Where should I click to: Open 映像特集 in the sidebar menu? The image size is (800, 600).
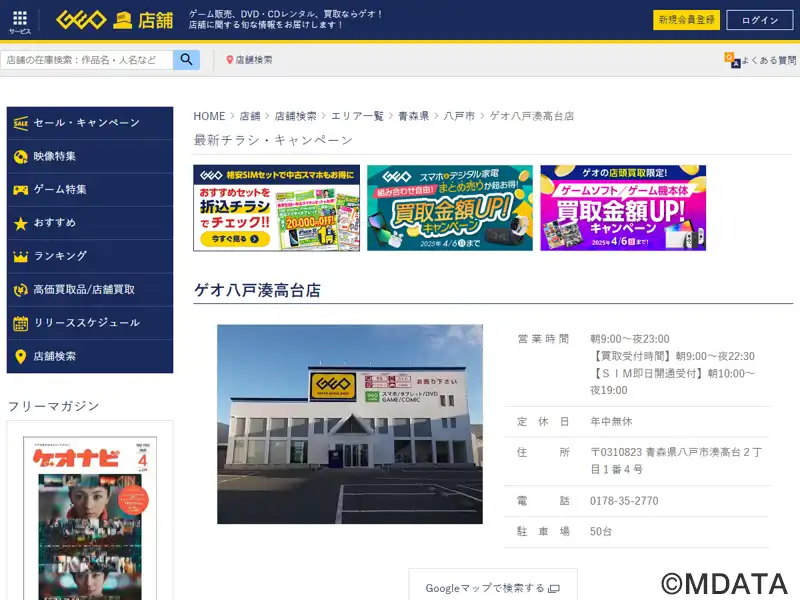[90, 157]
